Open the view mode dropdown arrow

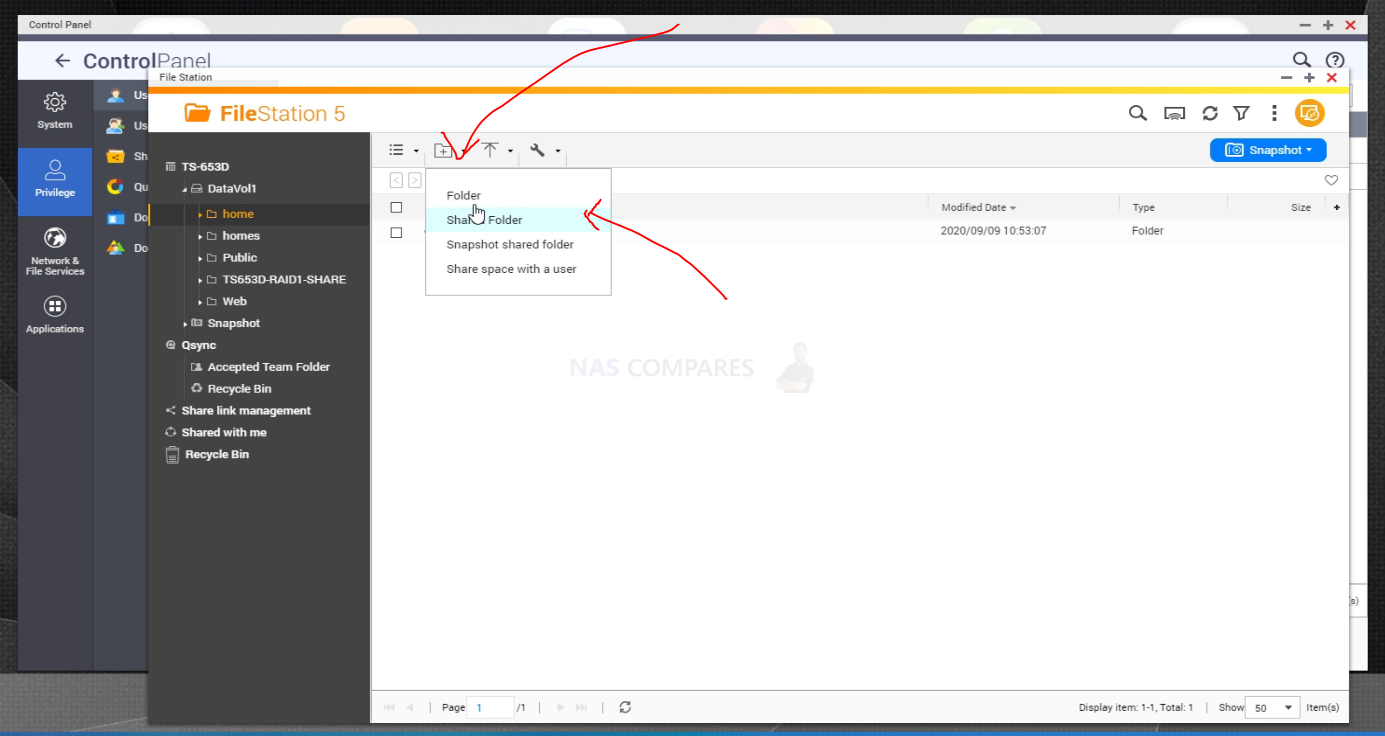point(416,151)
